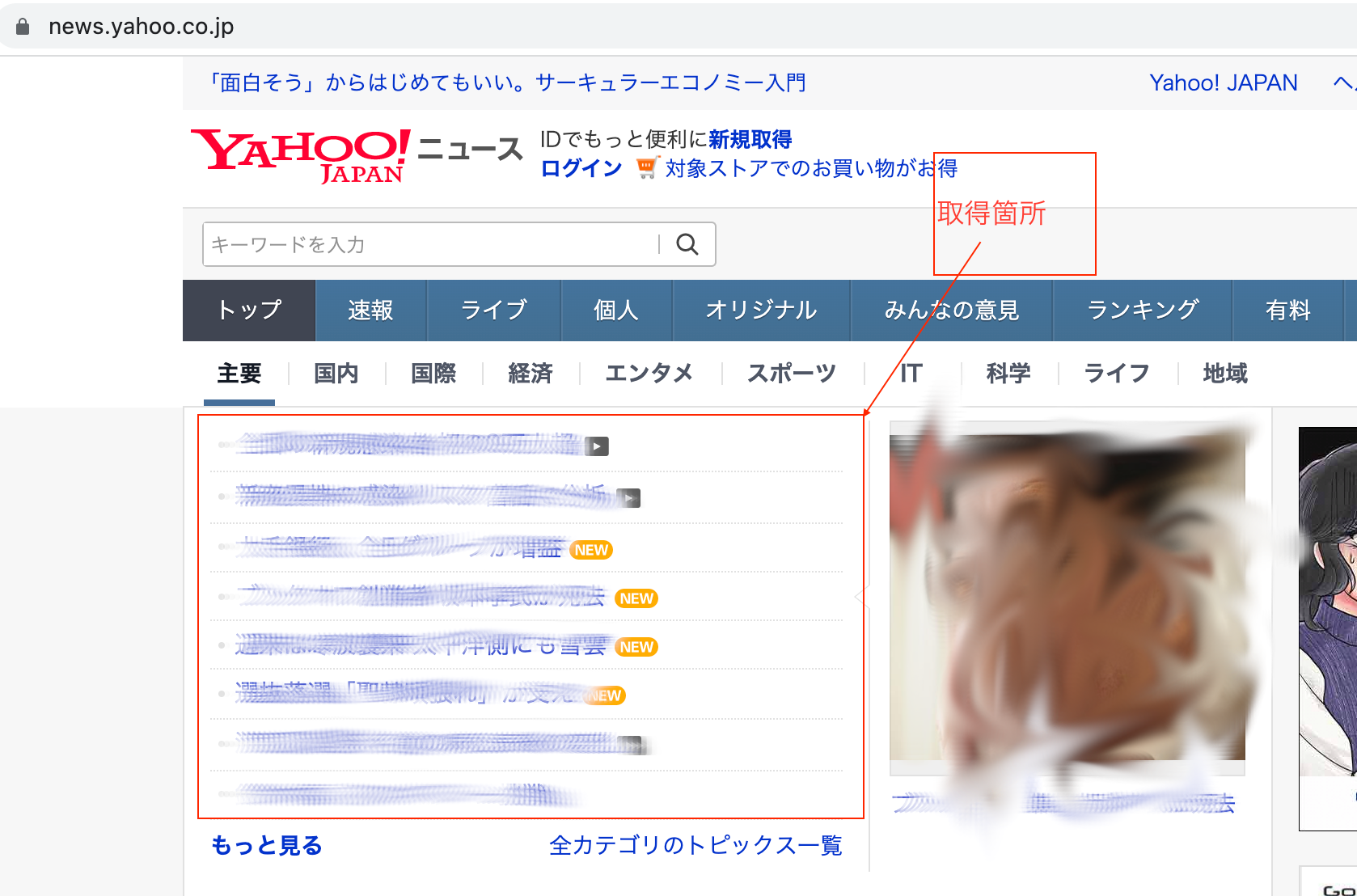
Task: Open 全カテゴリのトピックス一覧
Action: point(695,845)
